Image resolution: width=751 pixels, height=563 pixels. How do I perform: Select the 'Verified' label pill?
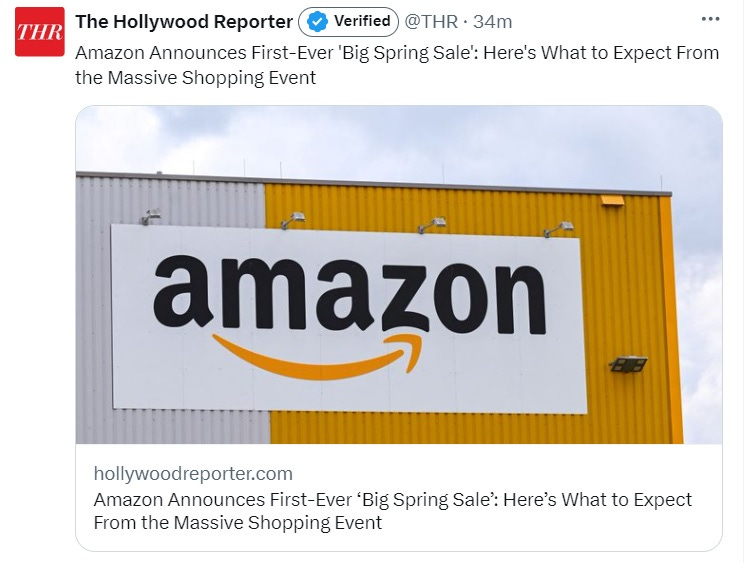coord(348,22)
